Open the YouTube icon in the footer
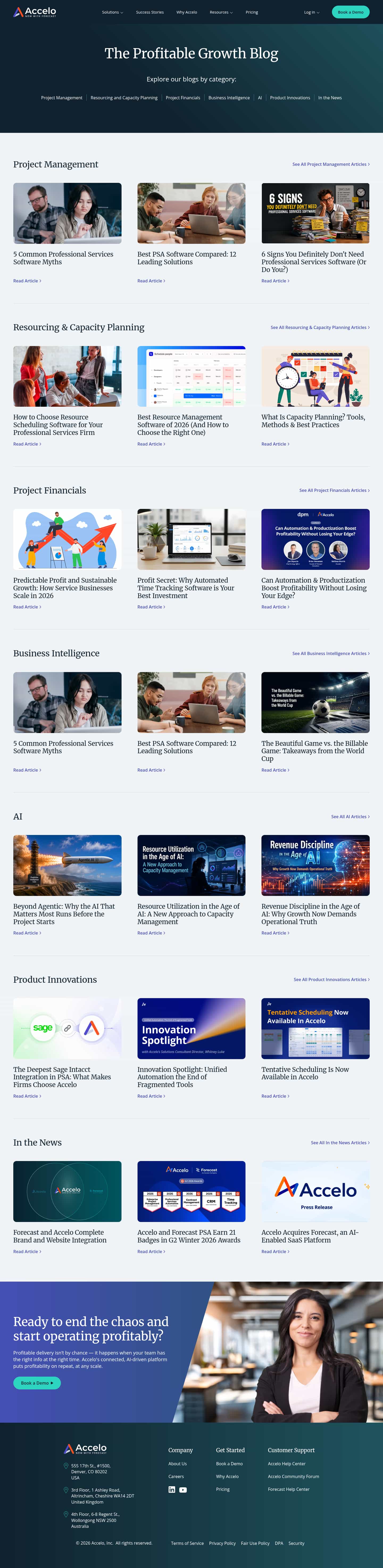The height and width of the screenshot is (1568, 383). tap(183, 1489)
